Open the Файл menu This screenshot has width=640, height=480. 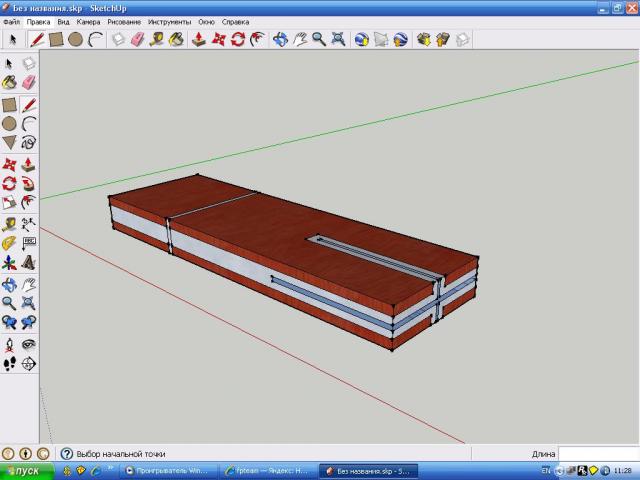[x=11, y=22]
